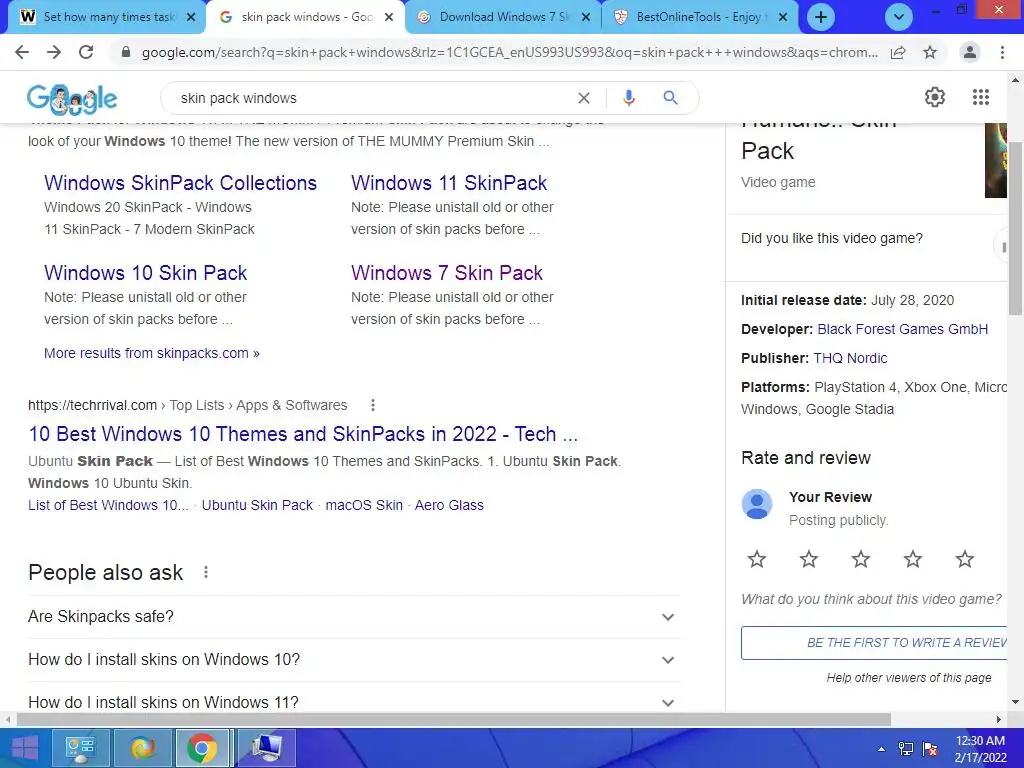The width and height of the screenshot is (1024, 768).
Task: Open Ubuntu Skin Pack sublink
Action: pyautogui.click(x=257, y=505)
